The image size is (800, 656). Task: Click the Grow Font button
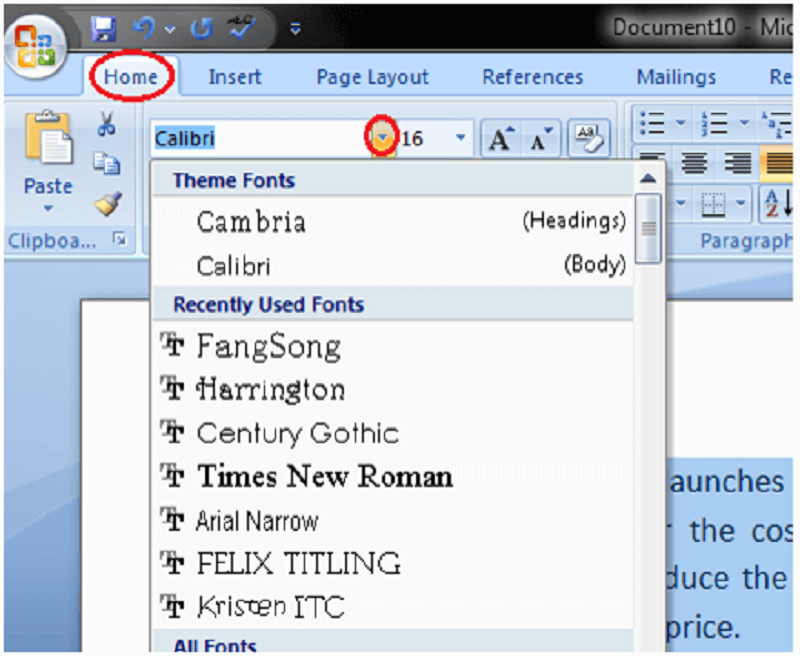coord(500,140)
